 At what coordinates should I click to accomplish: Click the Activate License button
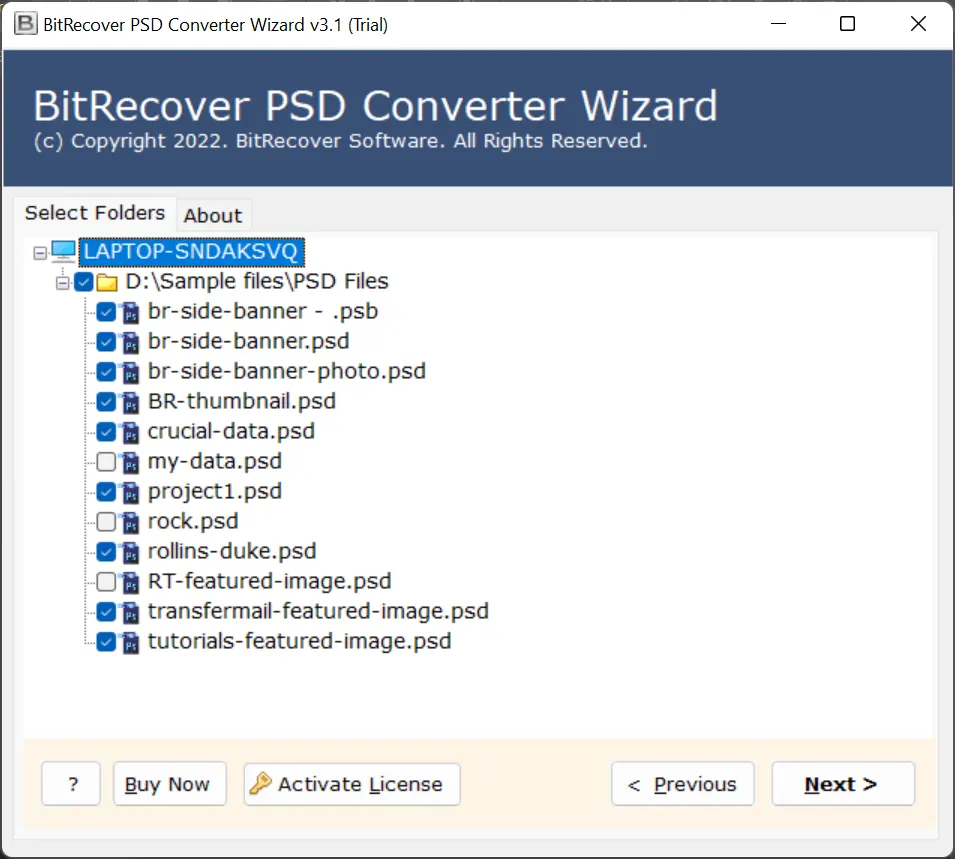pyautogui.click(x=352, y=784)
